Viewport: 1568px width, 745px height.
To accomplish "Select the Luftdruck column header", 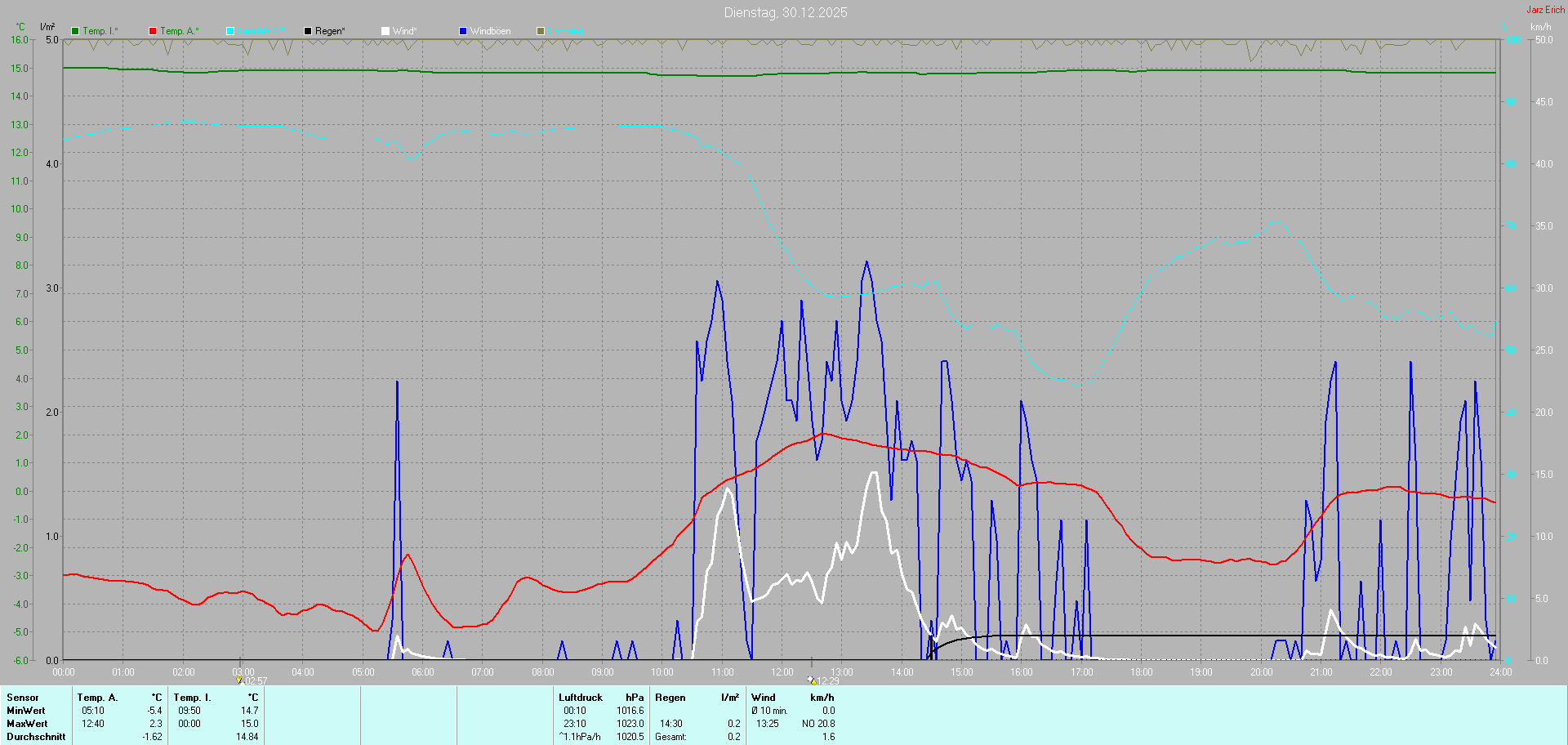I will coord(581,698).
